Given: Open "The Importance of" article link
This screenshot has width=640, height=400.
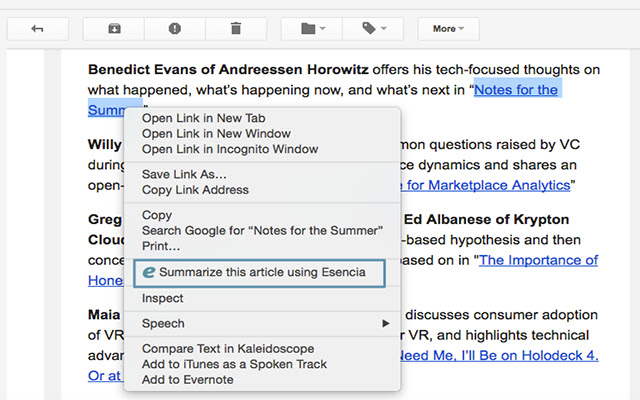Looking at the screenshot, I should tap(540, 260).
